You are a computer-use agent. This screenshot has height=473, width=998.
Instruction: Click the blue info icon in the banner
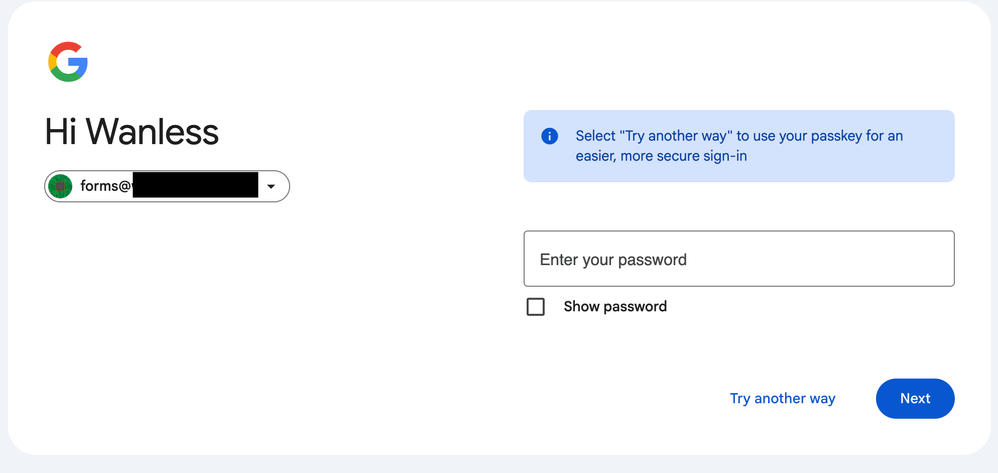549,136
